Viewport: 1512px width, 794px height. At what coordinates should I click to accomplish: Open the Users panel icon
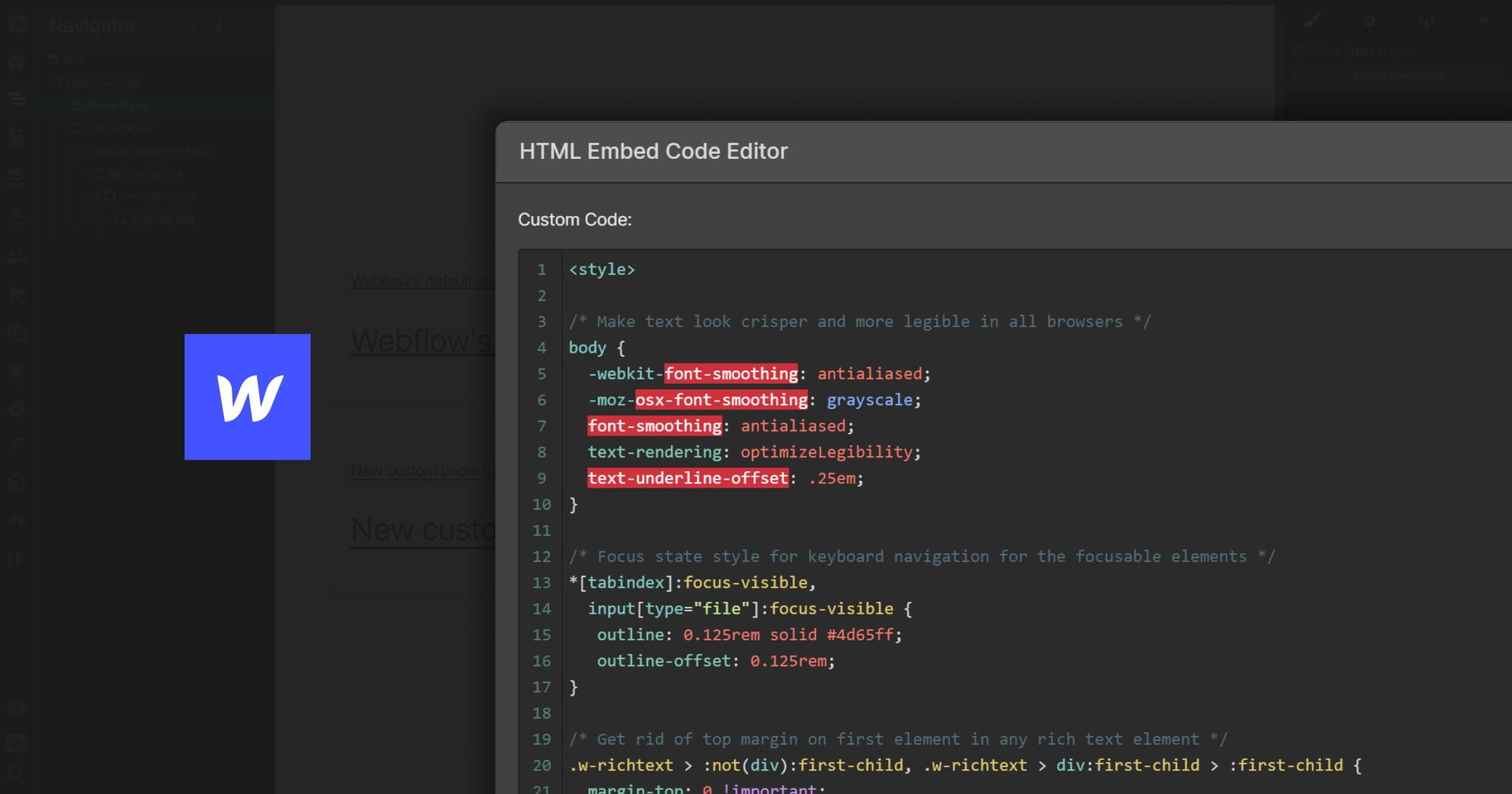point(17,256)
